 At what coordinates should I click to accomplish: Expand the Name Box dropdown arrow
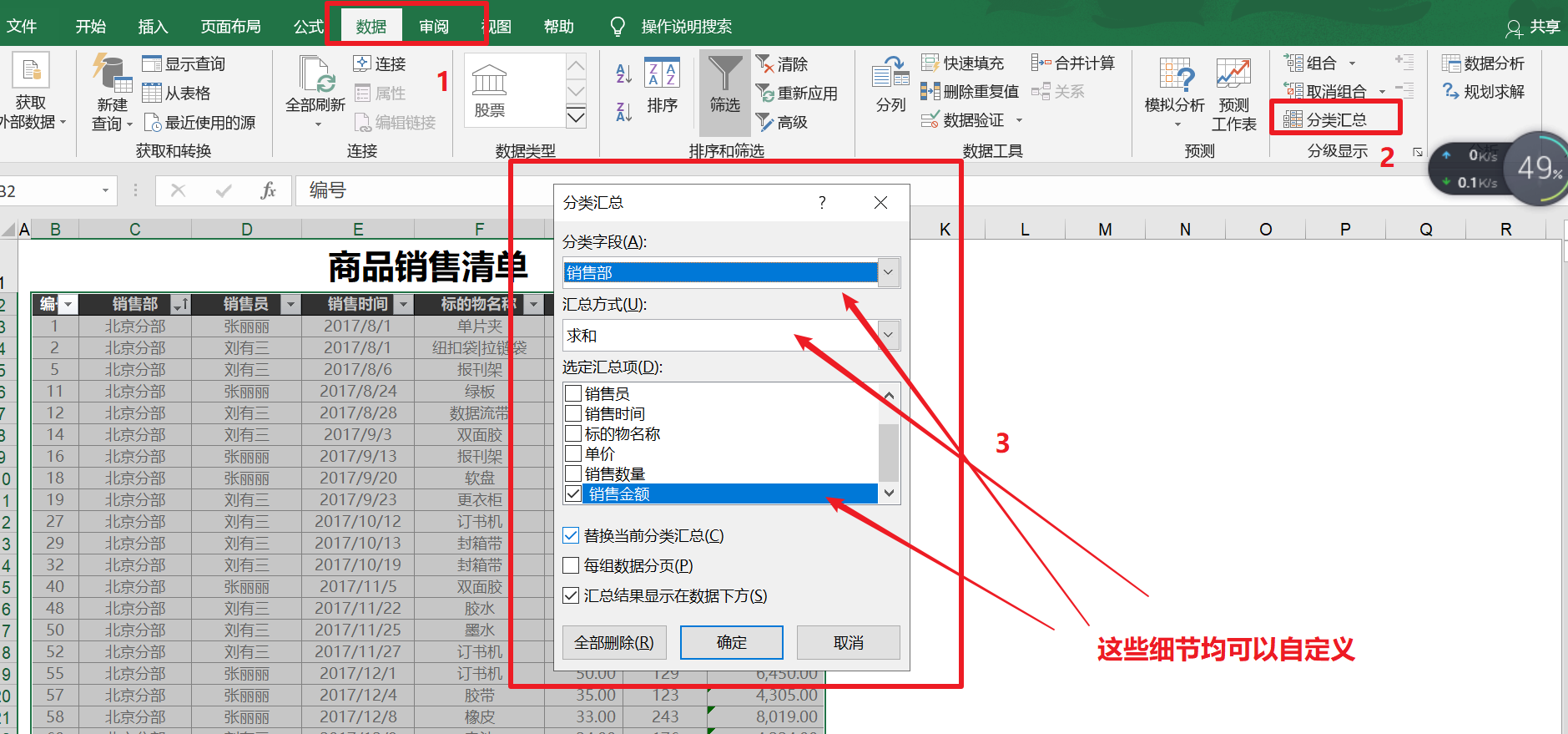click(x=105, y=190)
